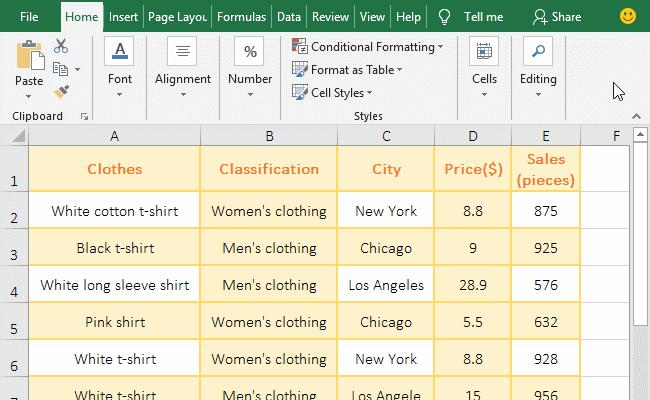Click the Tell me search text

(x=483, y=17)
